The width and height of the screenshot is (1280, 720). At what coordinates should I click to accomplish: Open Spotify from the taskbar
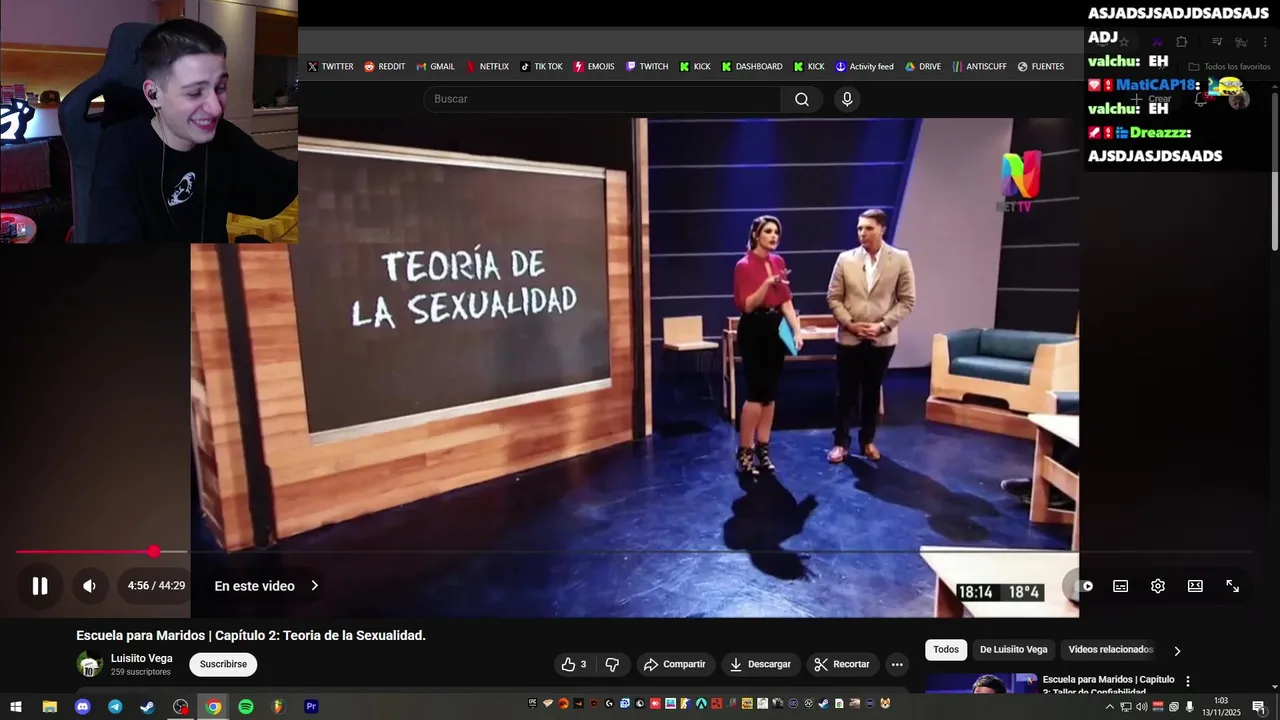tap(246, 707)
